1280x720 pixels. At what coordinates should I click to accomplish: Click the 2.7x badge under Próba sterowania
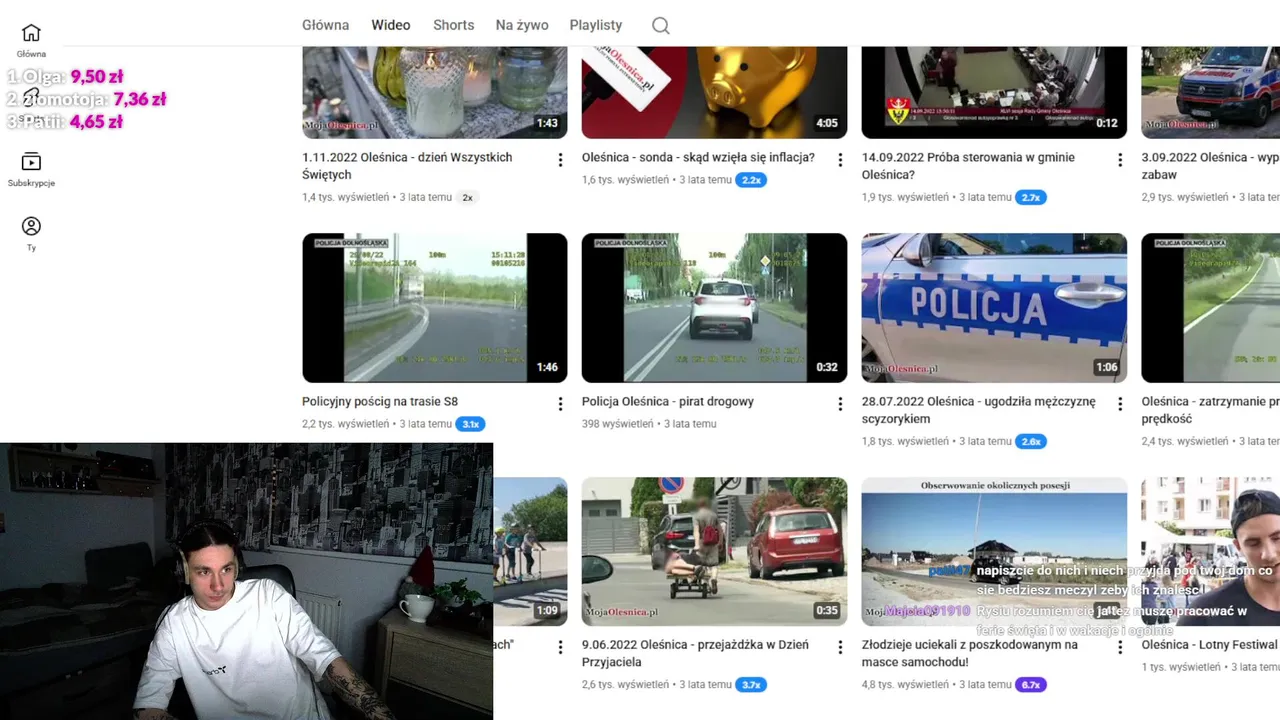1031,197
